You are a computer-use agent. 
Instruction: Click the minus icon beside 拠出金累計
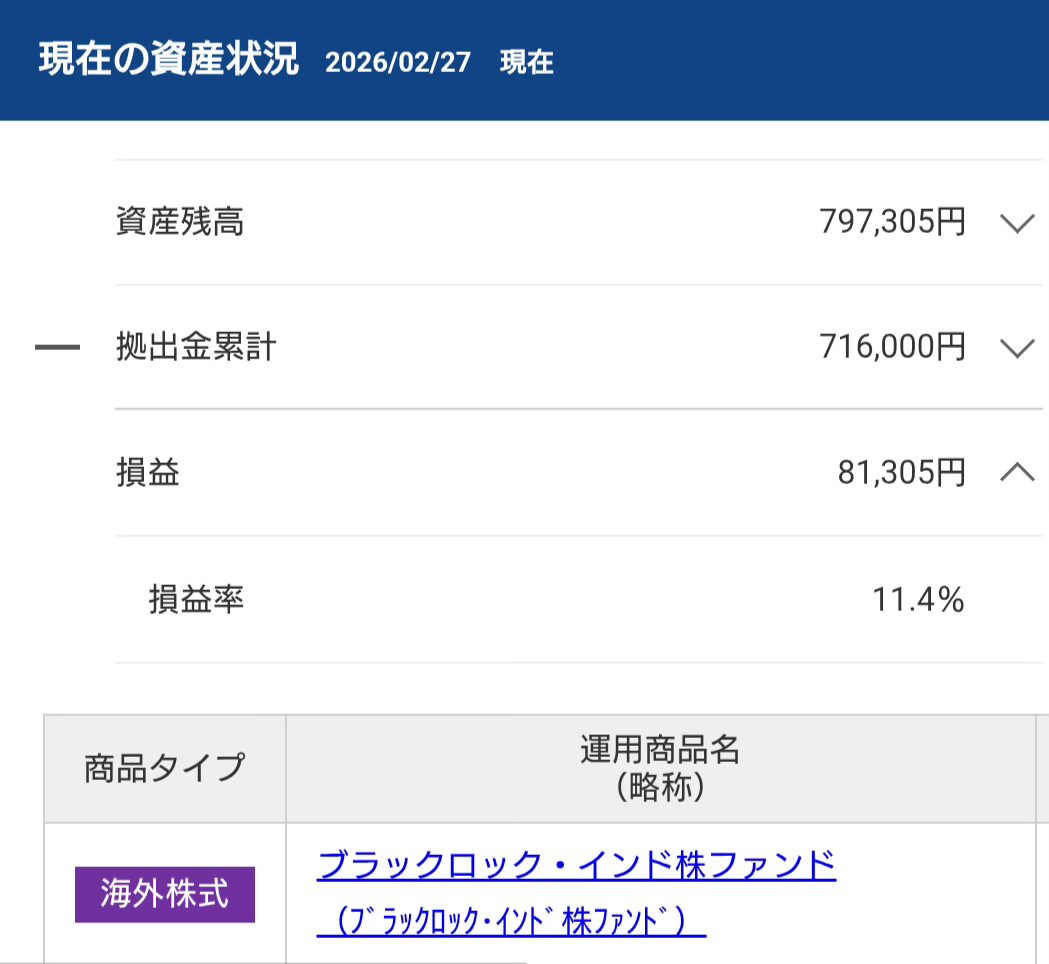pos(57,348)
